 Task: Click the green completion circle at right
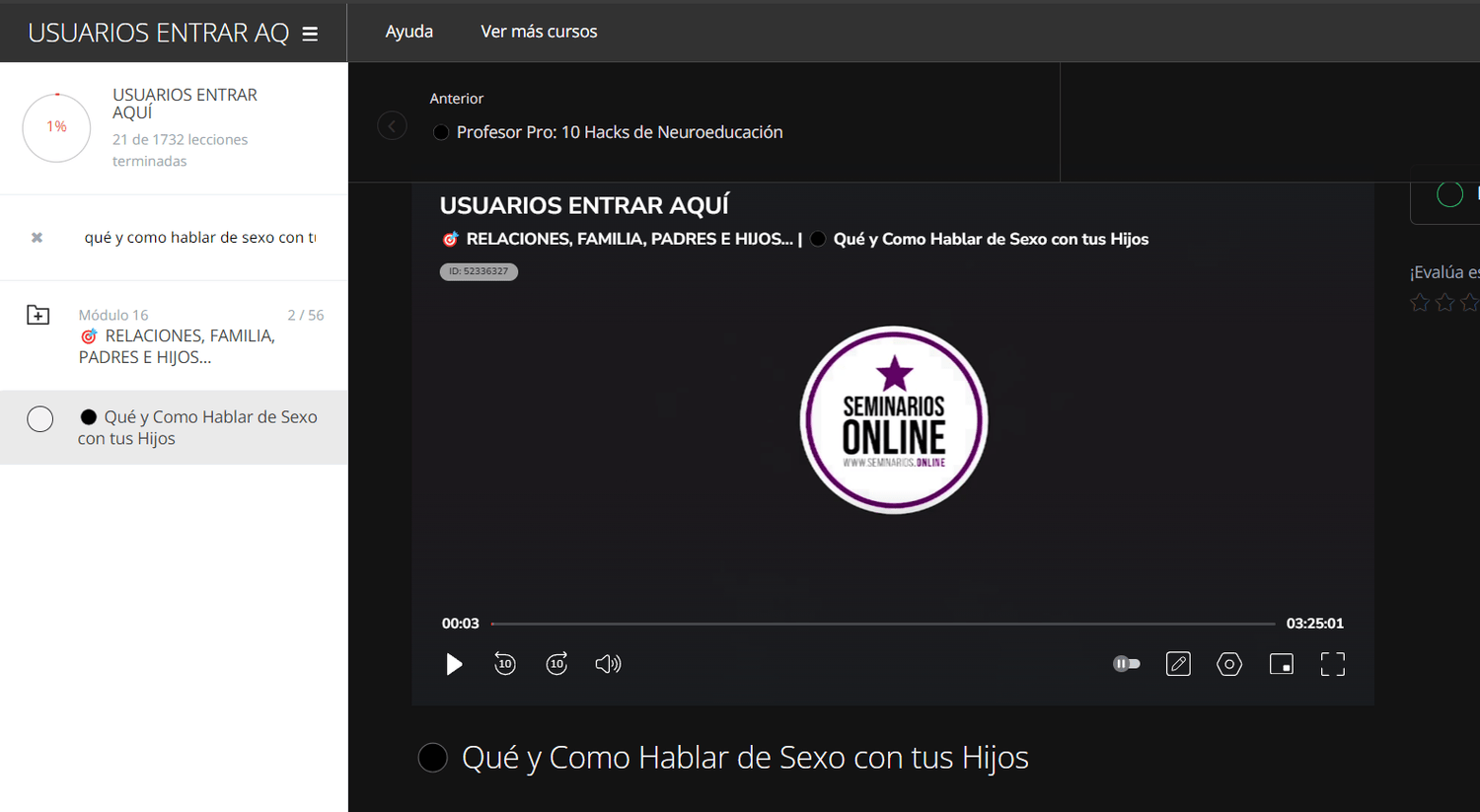pos(1449,194)
